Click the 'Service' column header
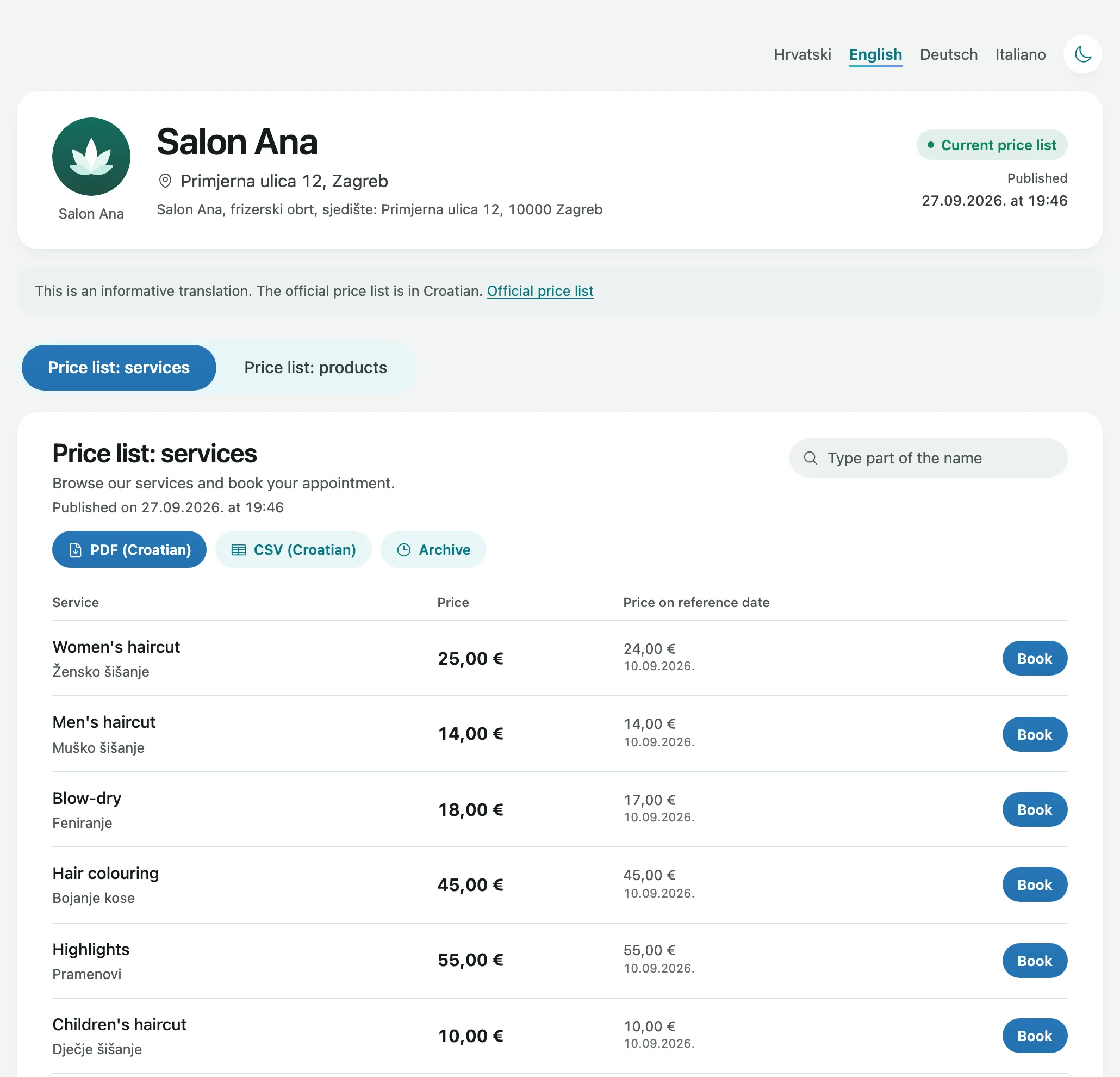The image size is (1120, 1077). 76,603
